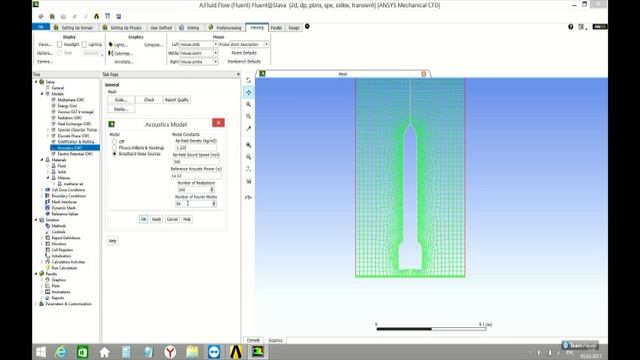Screen dimensions: 640x360
Task: Switch to the User Defined ribbon tab
Action: click(x=161, y=28)
